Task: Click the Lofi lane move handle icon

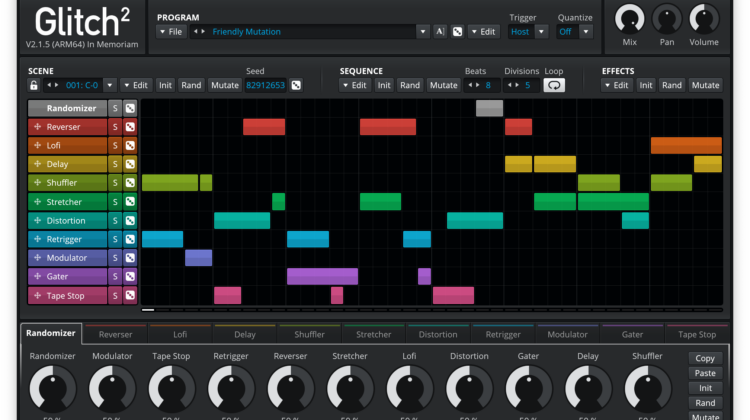Action: pyautogui.click(x=37, y=145)
